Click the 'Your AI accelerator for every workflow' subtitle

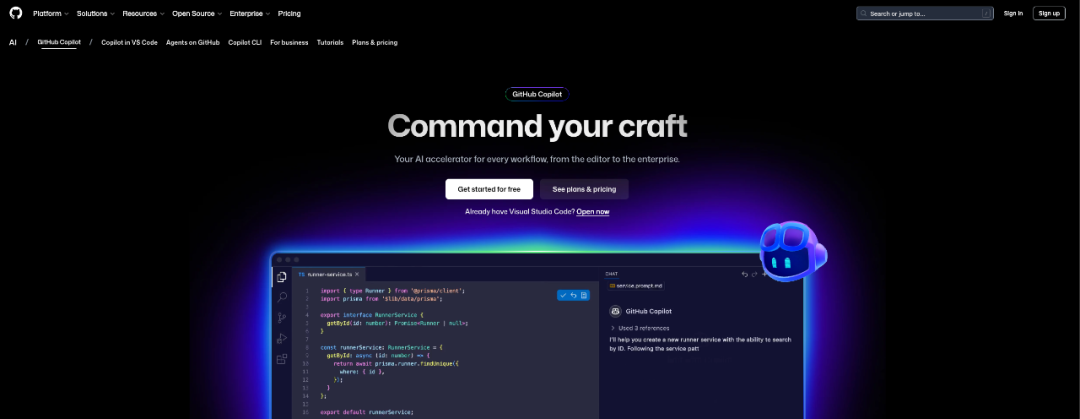(x=537, y=159)
